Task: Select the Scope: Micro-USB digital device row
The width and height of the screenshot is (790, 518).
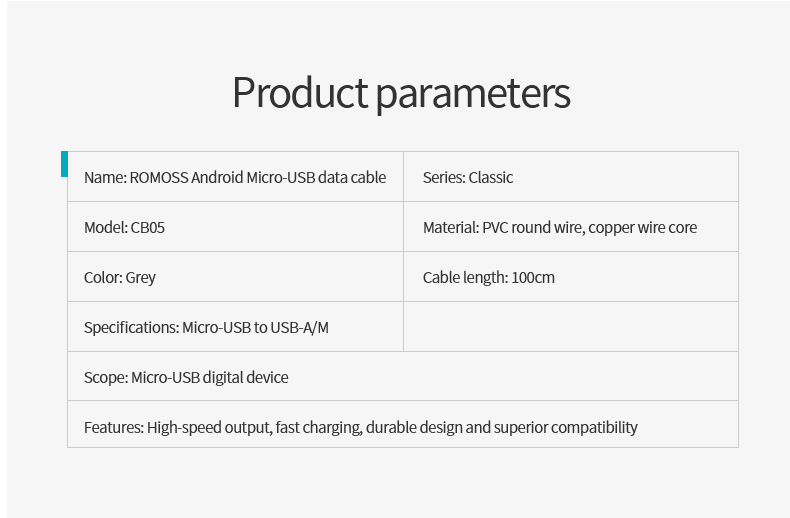Action: [x=403, y=376]
